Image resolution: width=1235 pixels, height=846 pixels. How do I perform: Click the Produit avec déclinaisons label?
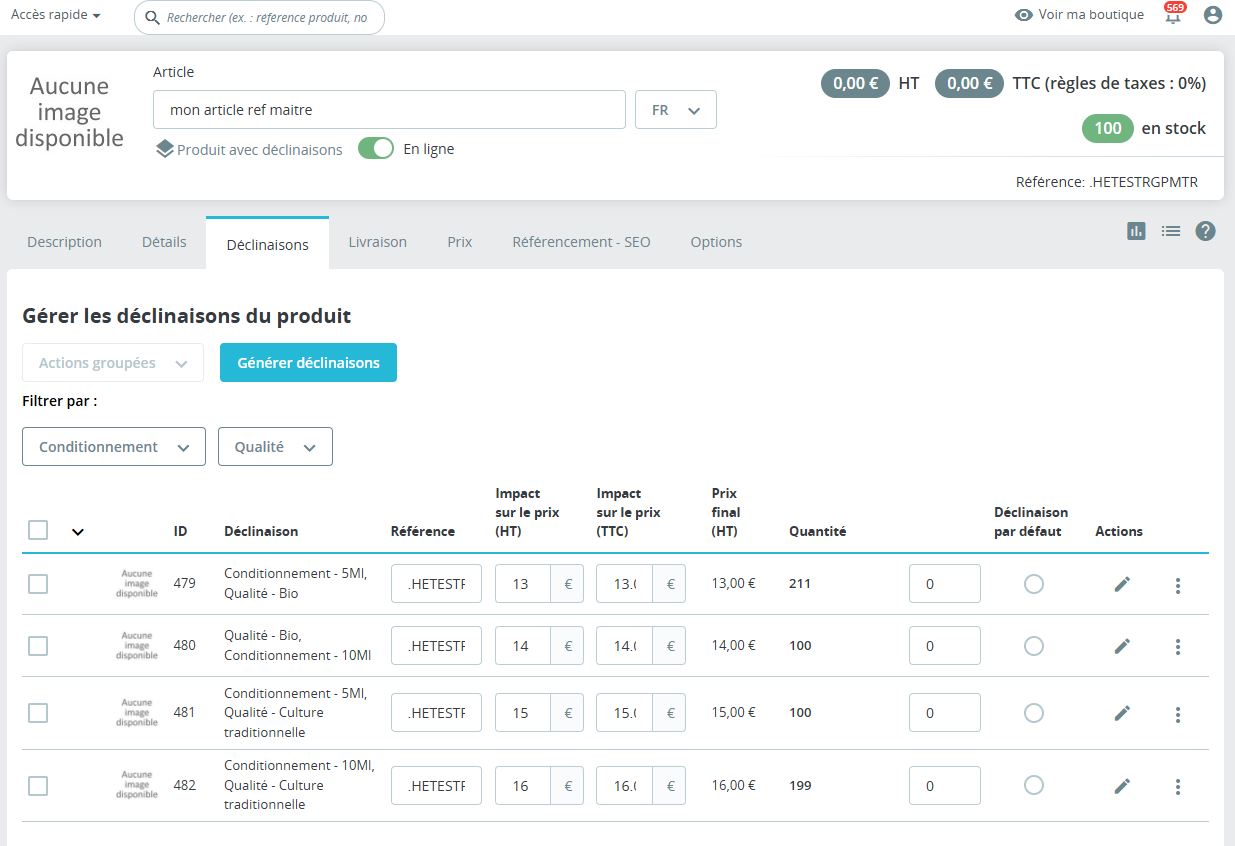click(260, 150)
